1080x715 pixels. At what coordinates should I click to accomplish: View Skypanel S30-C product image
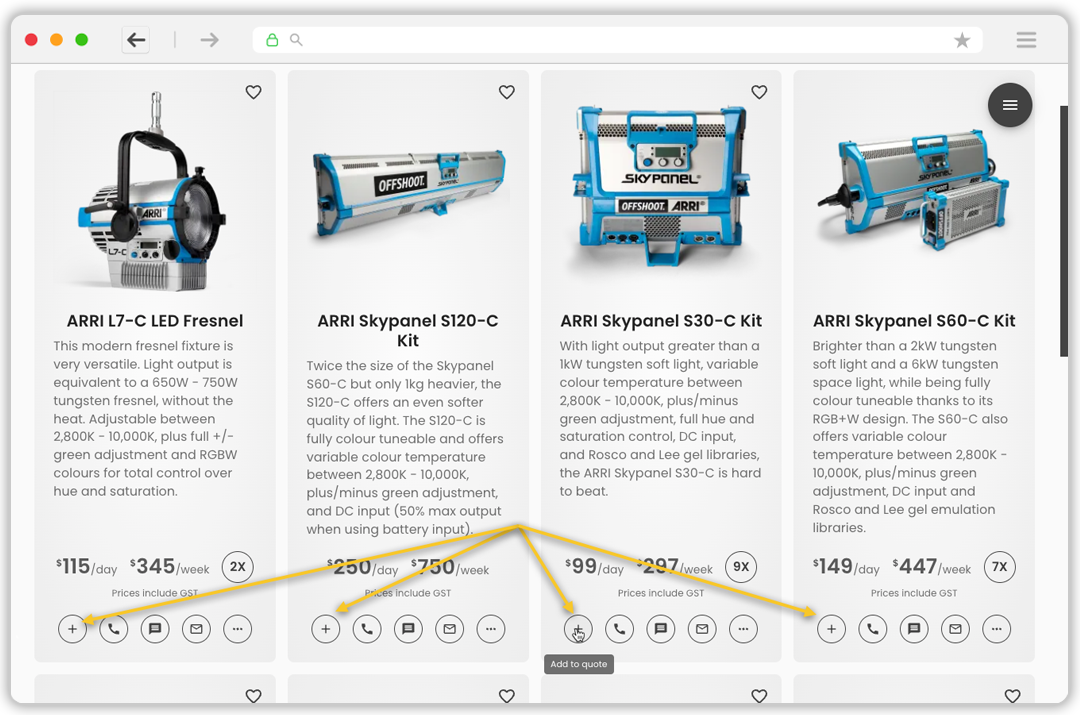click(661, 186)
